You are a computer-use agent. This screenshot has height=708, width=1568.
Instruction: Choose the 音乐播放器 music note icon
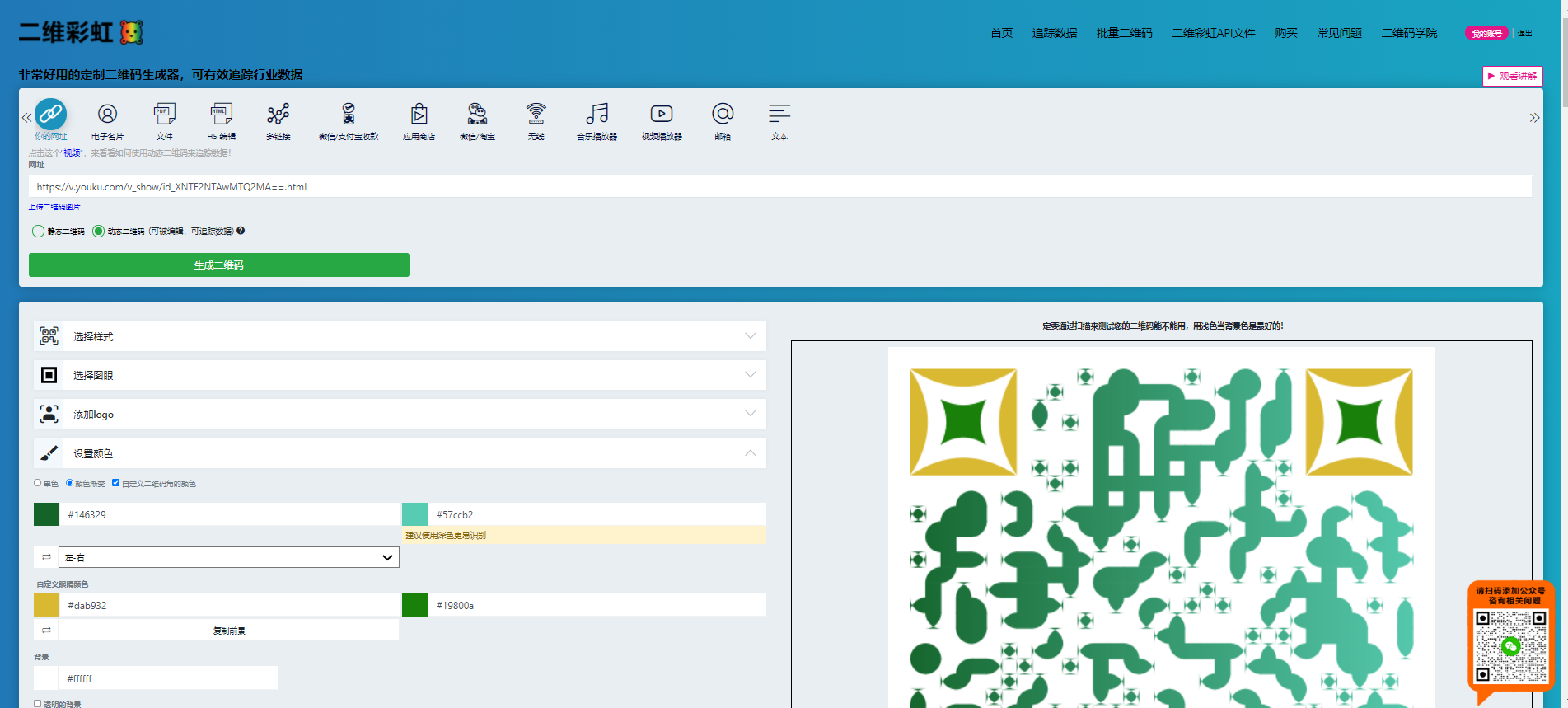click(x=597, y=114)
